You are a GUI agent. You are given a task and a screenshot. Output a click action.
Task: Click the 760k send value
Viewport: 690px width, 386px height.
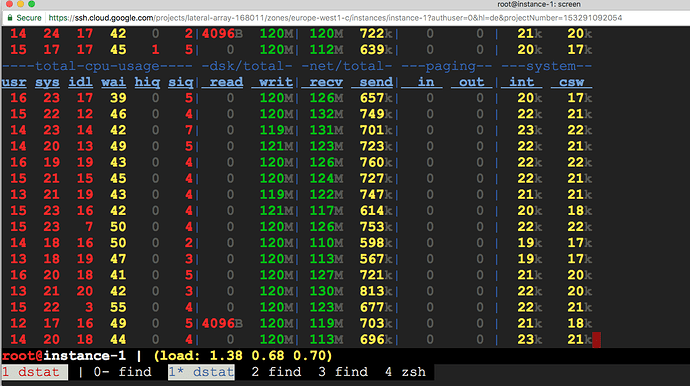tap(376, 162)
